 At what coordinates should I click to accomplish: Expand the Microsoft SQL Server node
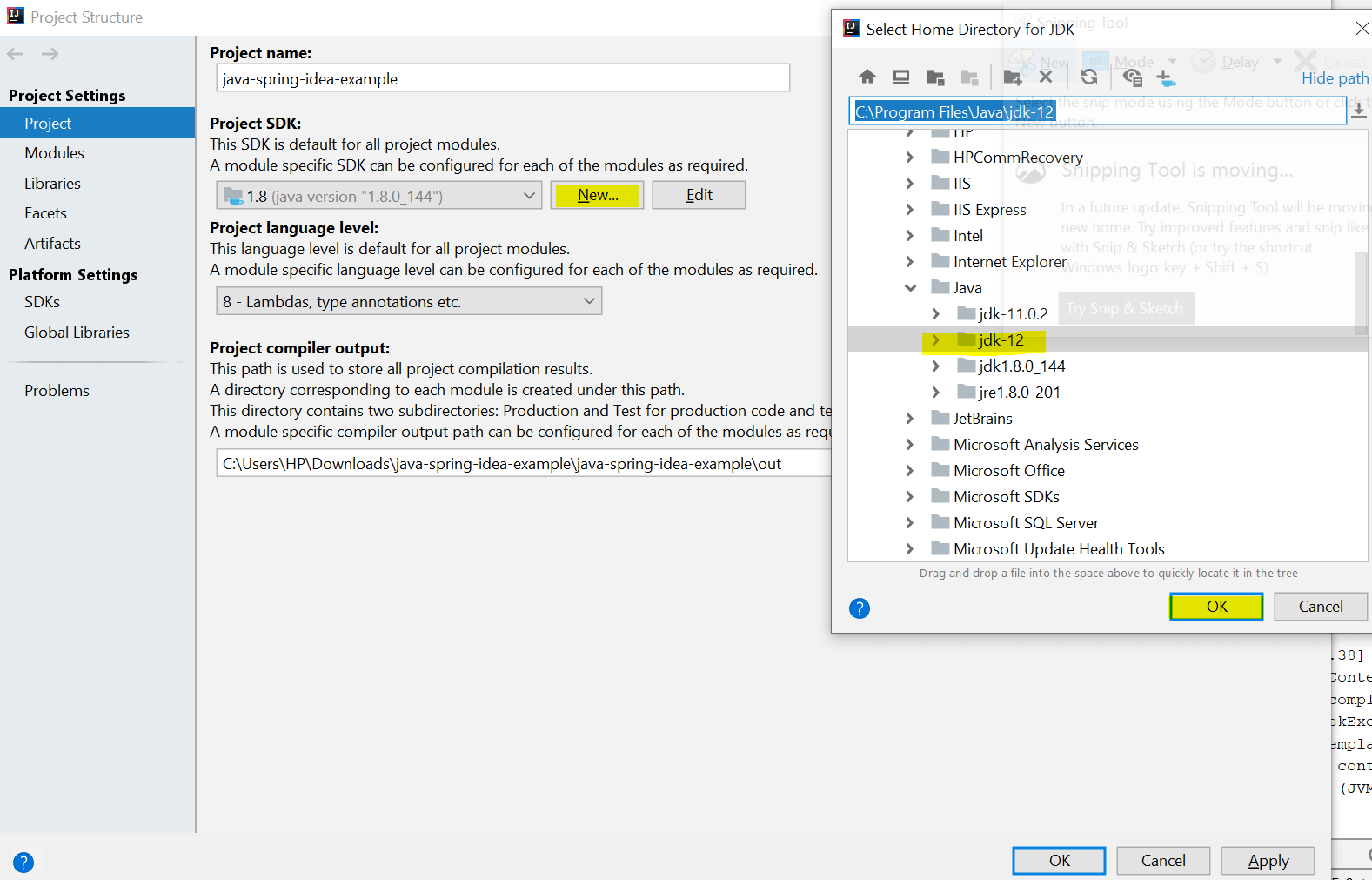pos(910,522)
